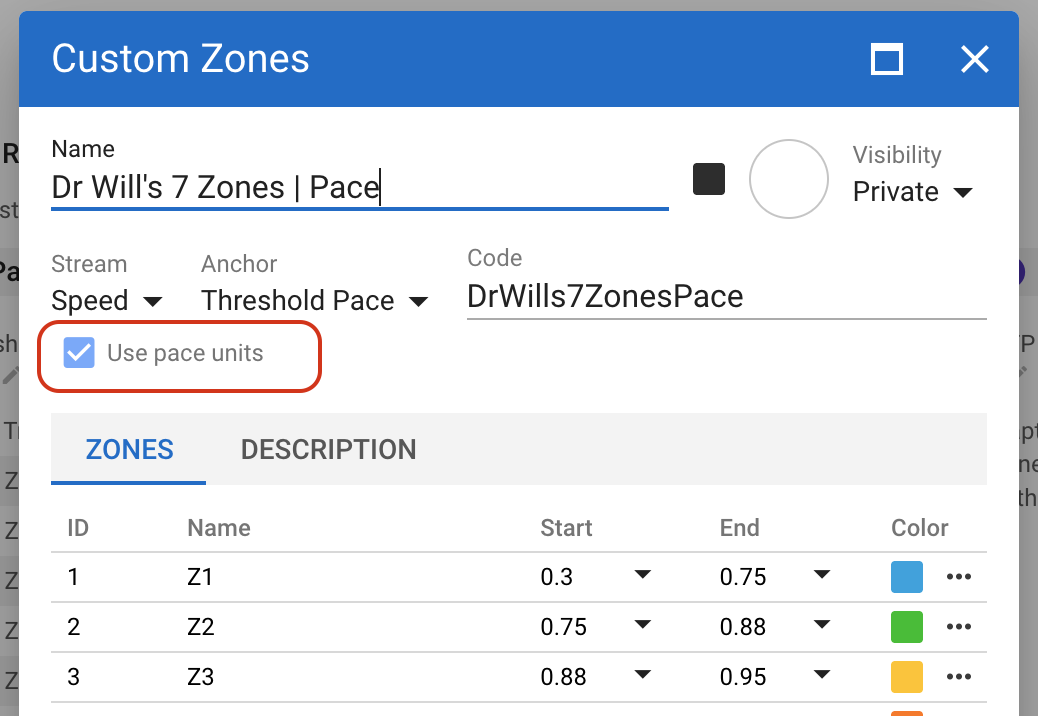Open the Visibility Private dropdown
The height and width of the screenshot is (716, 1038).
click(x=912, y=192)
